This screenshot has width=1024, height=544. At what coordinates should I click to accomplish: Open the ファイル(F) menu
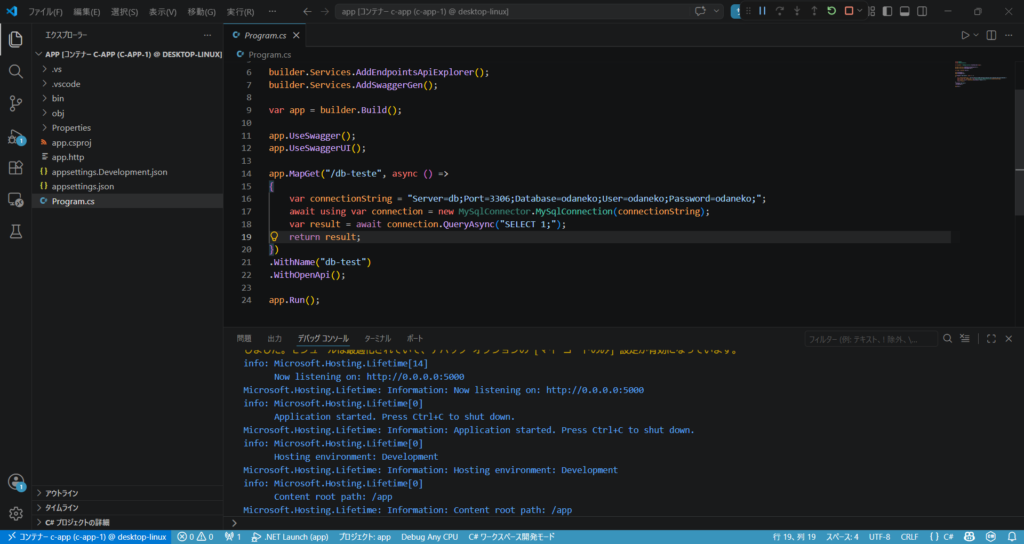45,12
